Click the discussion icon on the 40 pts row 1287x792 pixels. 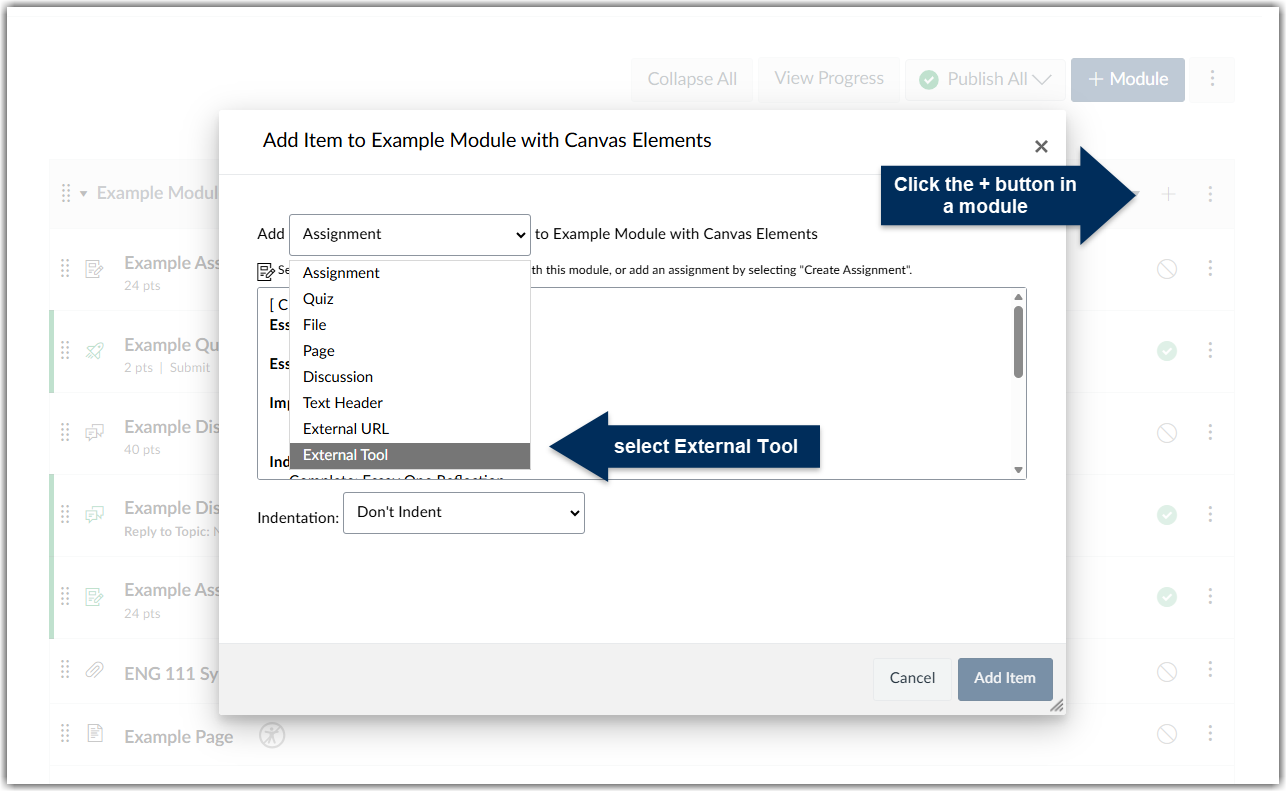click(x=94, y=432)
